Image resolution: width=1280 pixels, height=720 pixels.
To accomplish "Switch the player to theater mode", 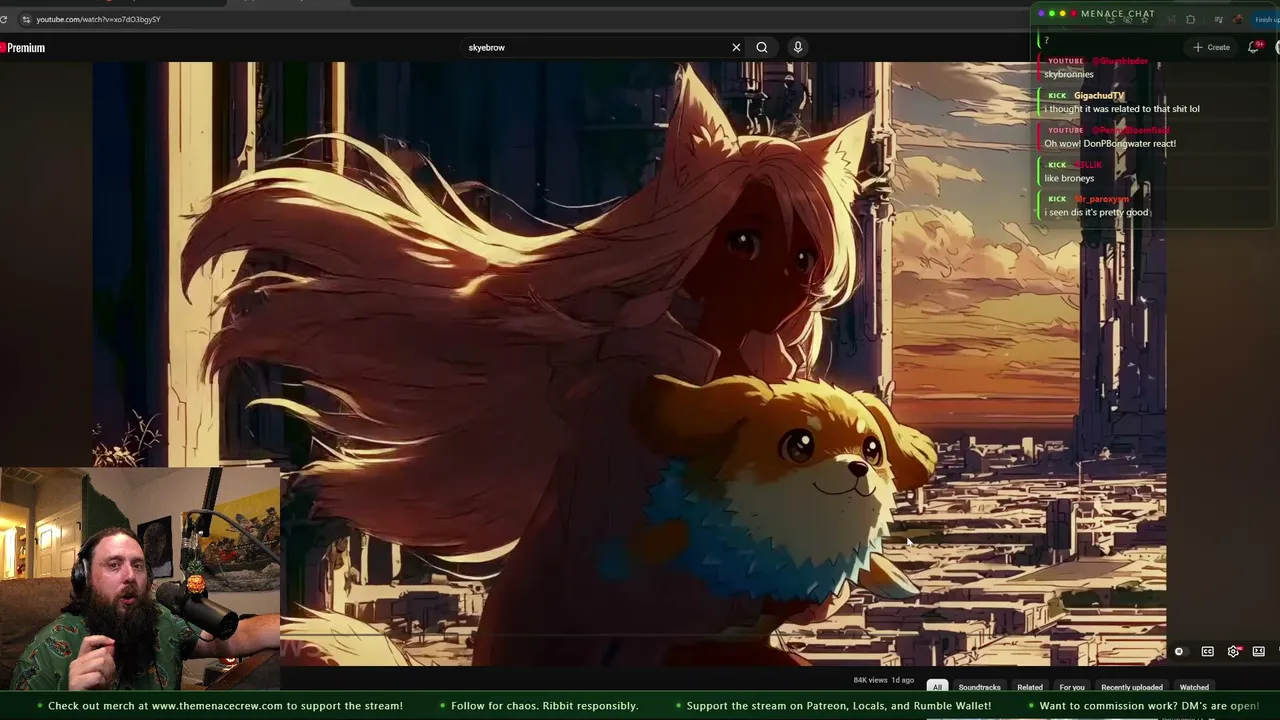I will (x=1259, y=651).
